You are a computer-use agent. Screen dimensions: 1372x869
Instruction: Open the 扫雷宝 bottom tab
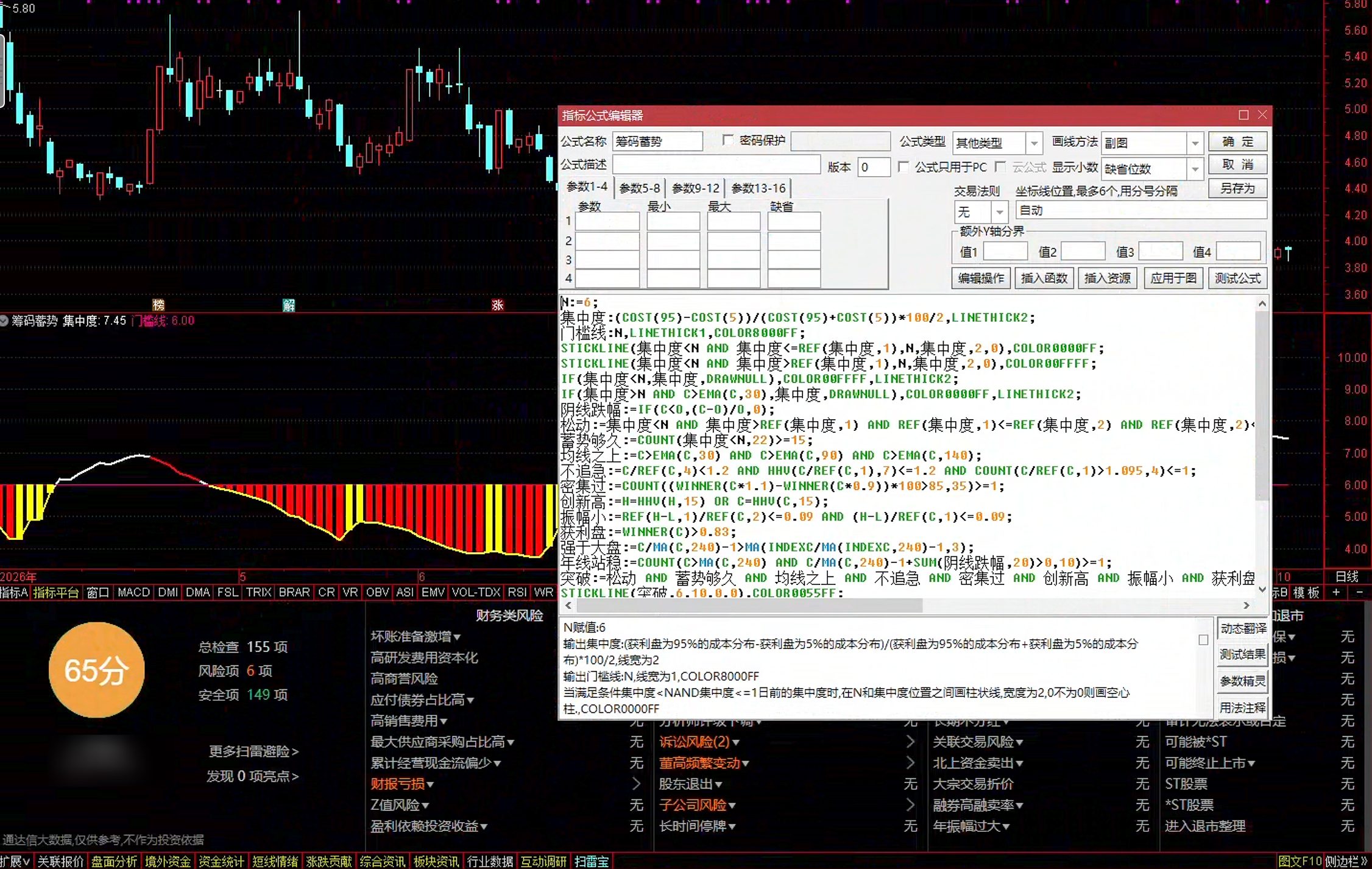point(592,862)
